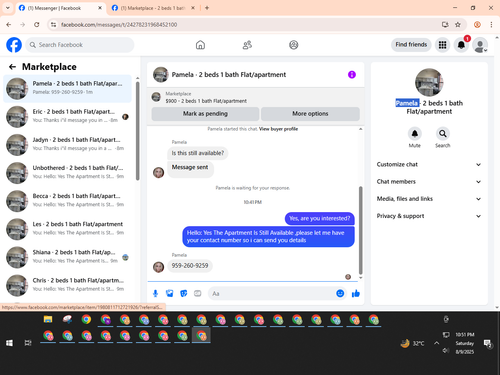The height and width of the screenshot is (375, 500).
Task: Expand Privacy & support section
Action: tap(429, 216)
